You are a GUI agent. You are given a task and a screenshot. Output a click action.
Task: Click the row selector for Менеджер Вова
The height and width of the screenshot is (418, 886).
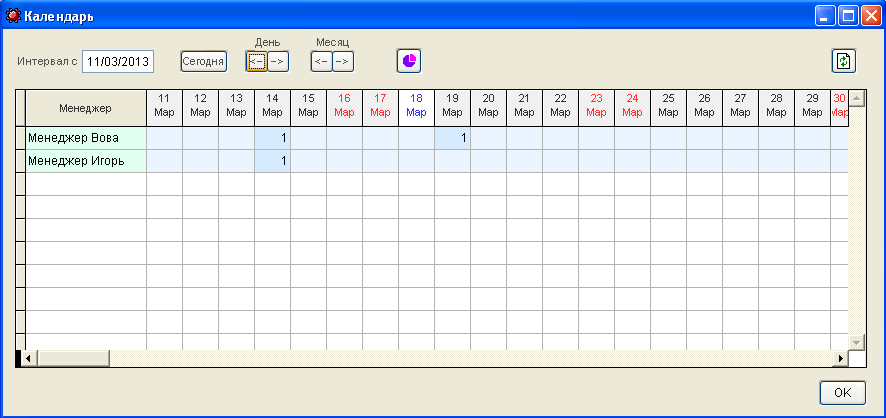point(20,138)
